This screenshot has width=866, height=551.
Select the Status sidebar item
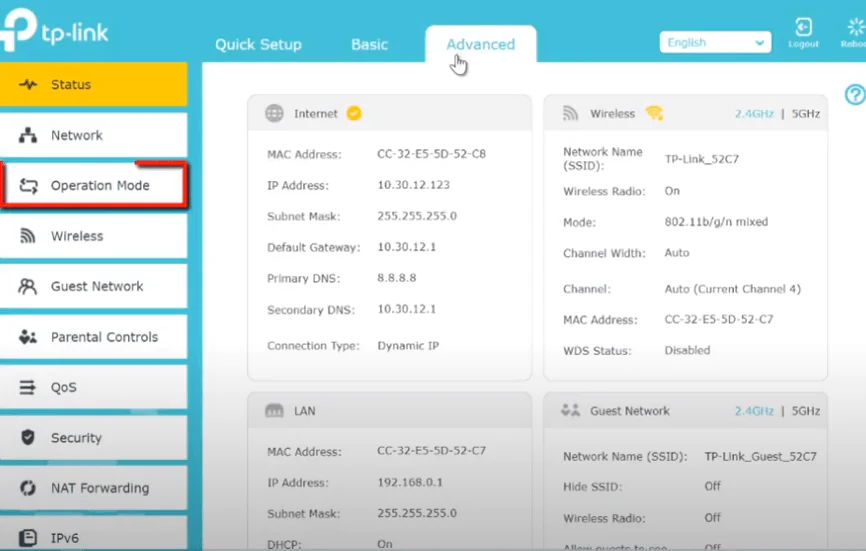(71, 85)
